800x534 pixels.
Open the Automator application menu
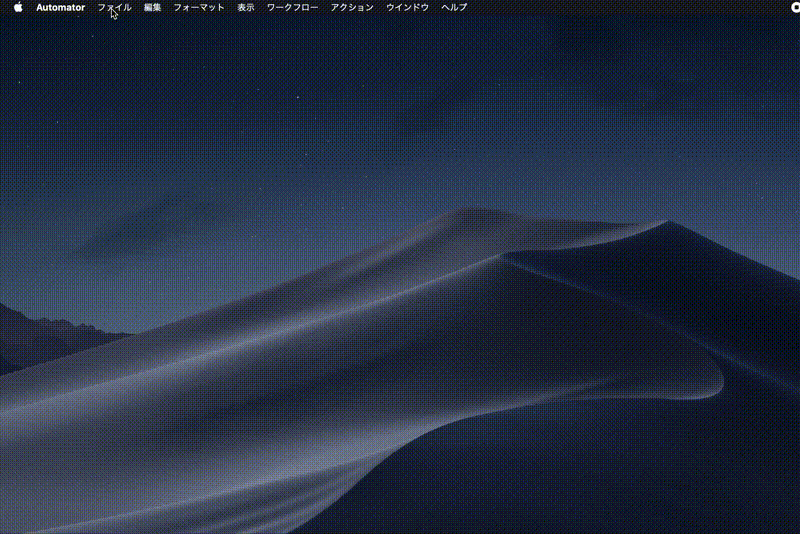pyautogui.click(x=60, y=7)
